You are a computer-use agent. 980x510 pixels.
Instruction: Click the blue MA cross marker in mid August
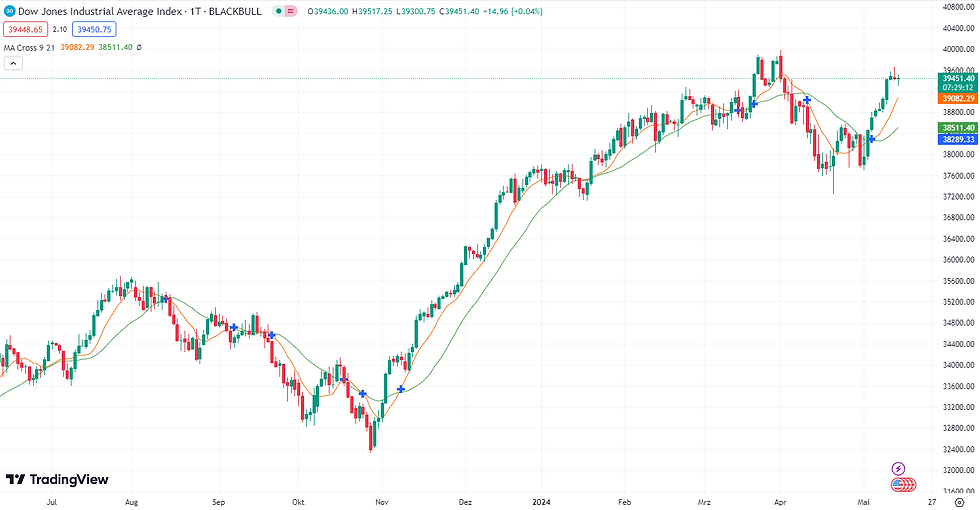166,299
